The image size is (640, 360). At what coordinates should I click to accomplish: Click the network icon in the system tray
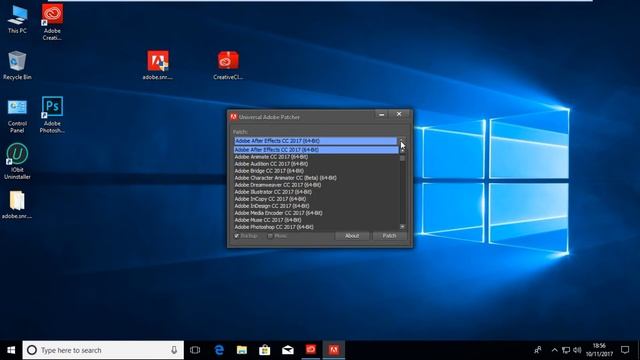566,350
